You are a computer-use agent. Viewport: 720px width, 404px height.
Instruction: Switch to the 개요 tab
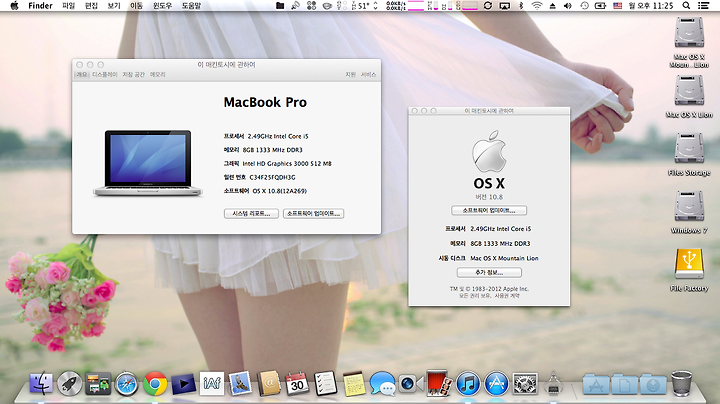(81, 74)
